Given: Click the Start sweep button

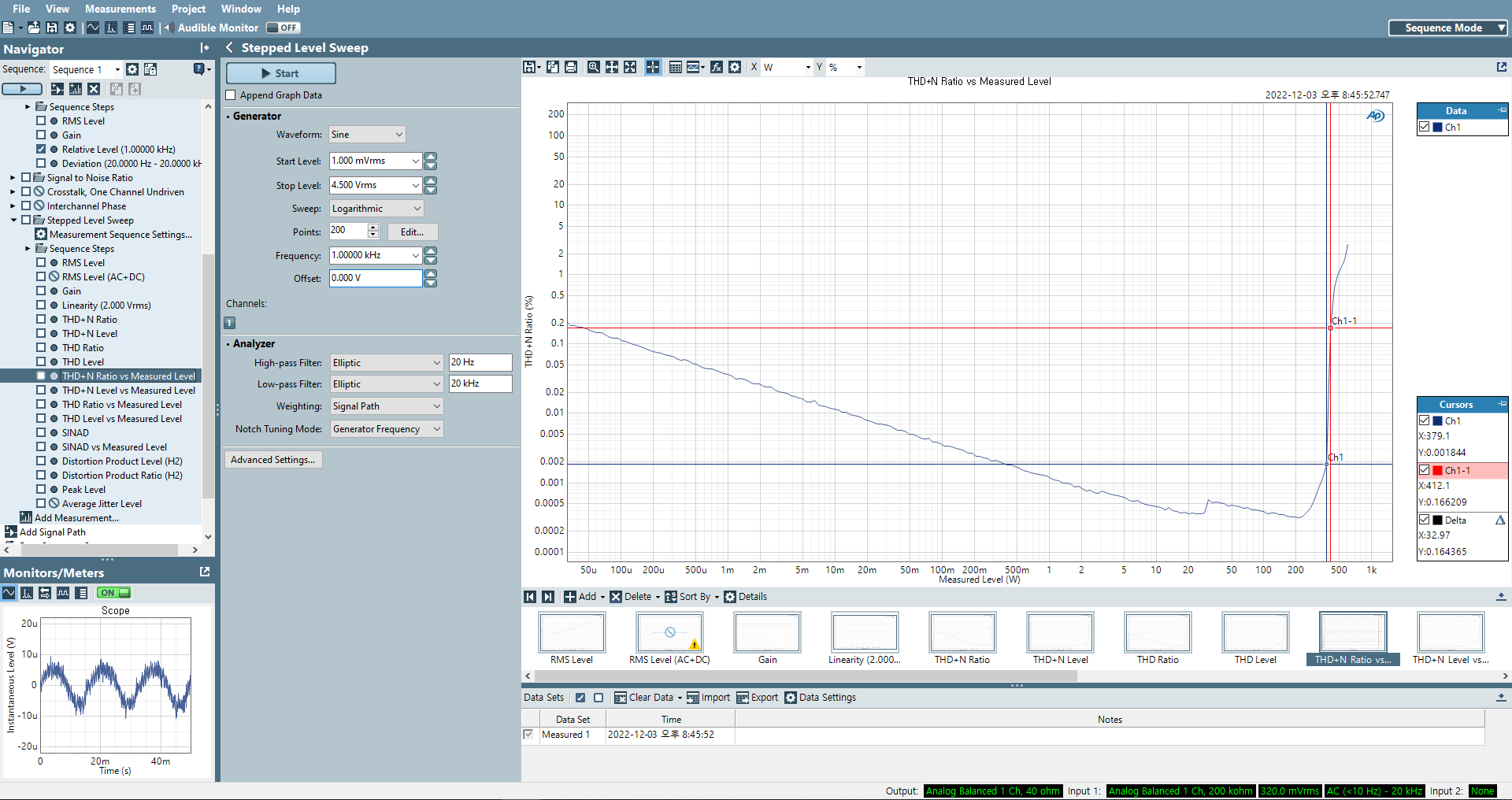Looking at the screenshot, I should point(281,73).
